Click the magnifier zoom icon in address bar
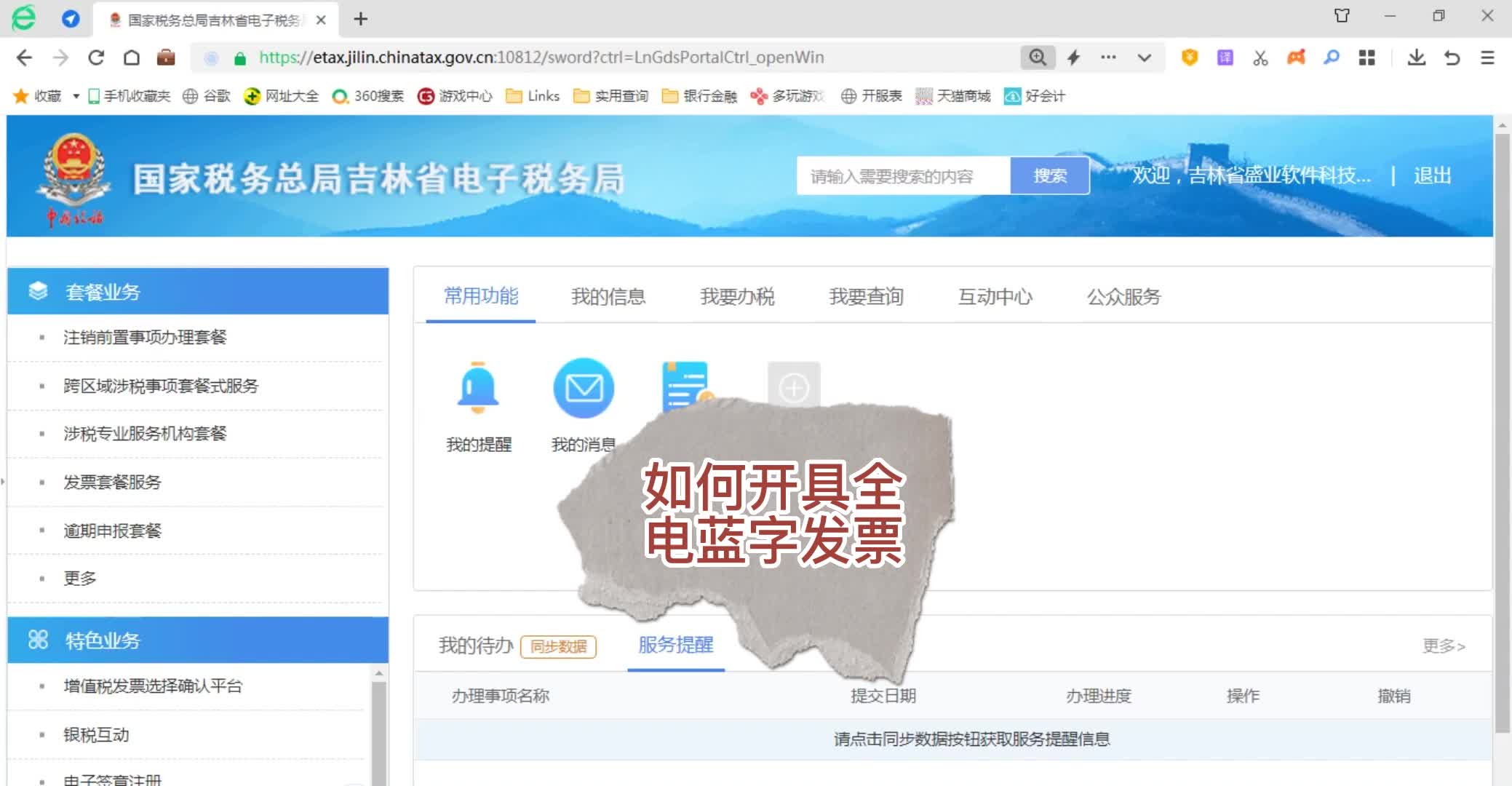This screenshot has width=1512, height=786. pos(1038,57)
